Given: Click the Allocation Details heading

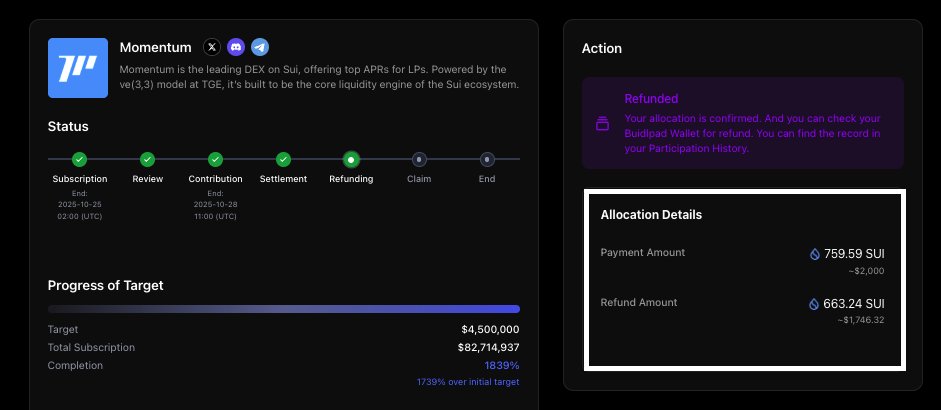Looking at the screenshot, I should click(651, 215).
